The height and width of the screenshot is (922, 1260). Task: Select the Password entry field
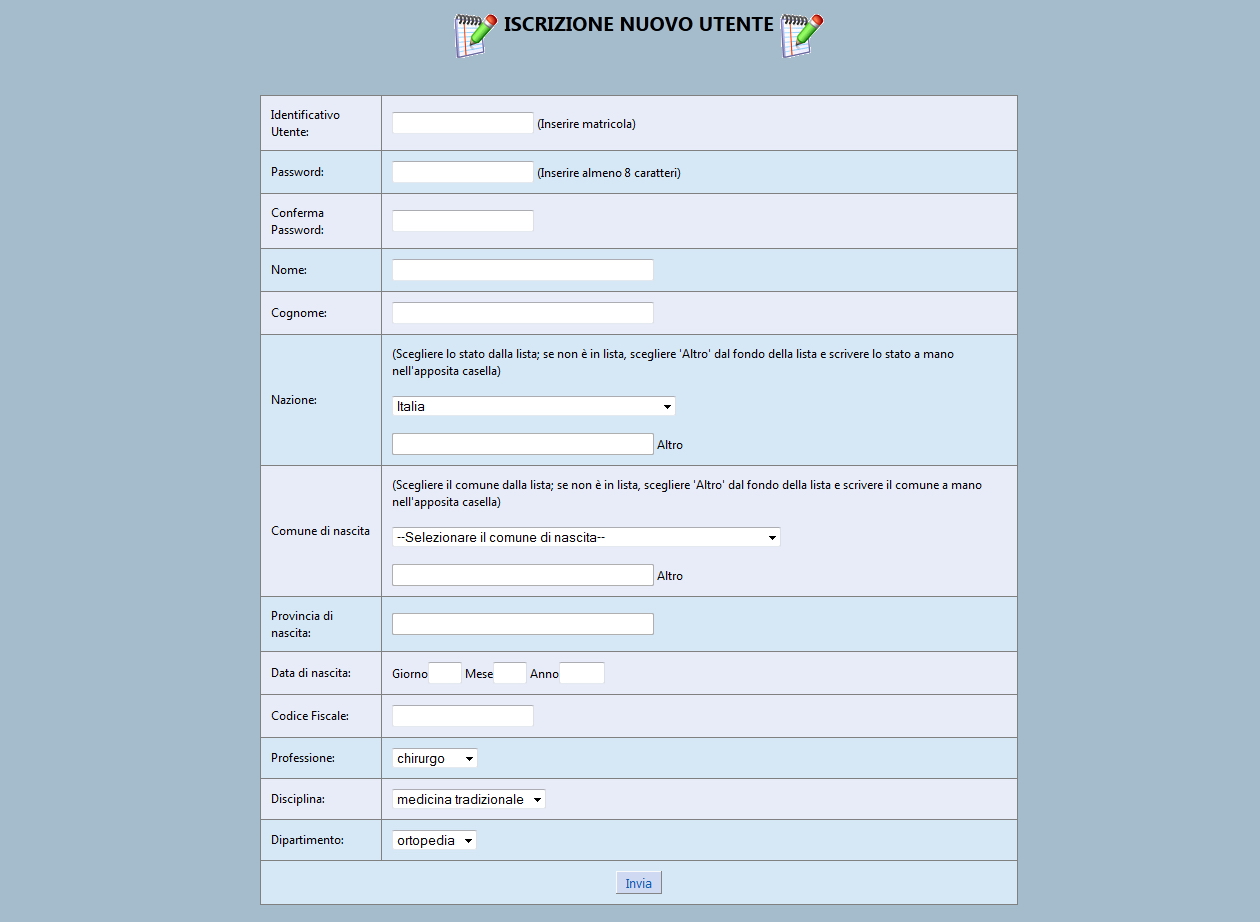tap(462, 171)
